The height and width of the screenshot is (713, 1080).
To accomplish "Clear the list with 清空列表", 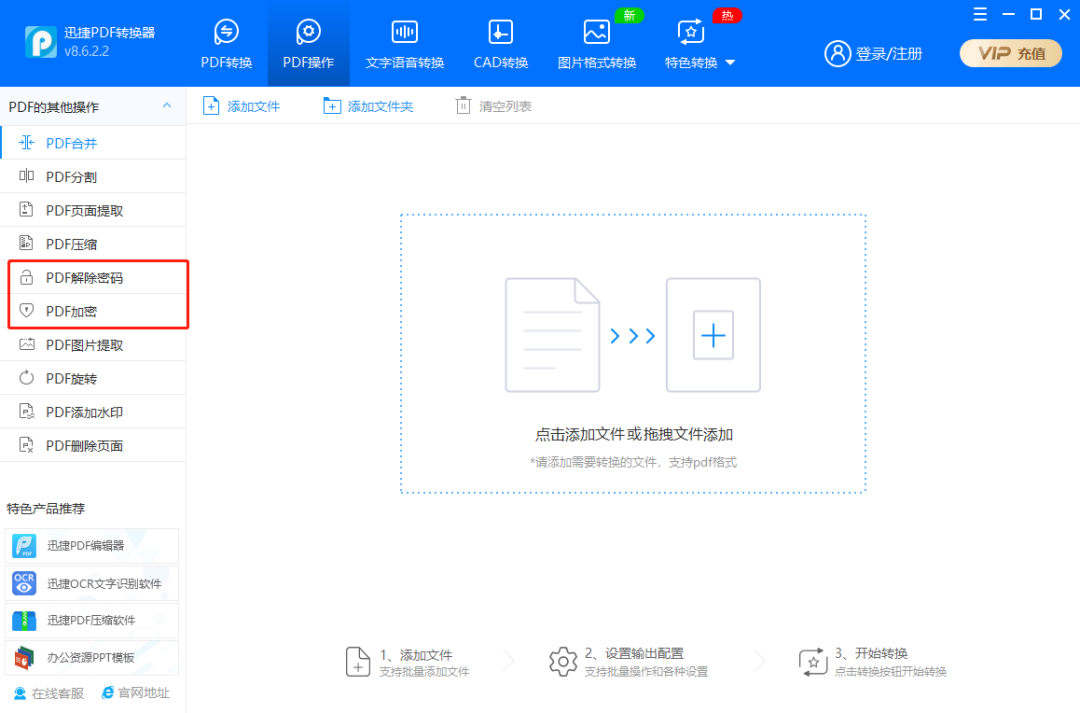I will click(x=492, y=104).
